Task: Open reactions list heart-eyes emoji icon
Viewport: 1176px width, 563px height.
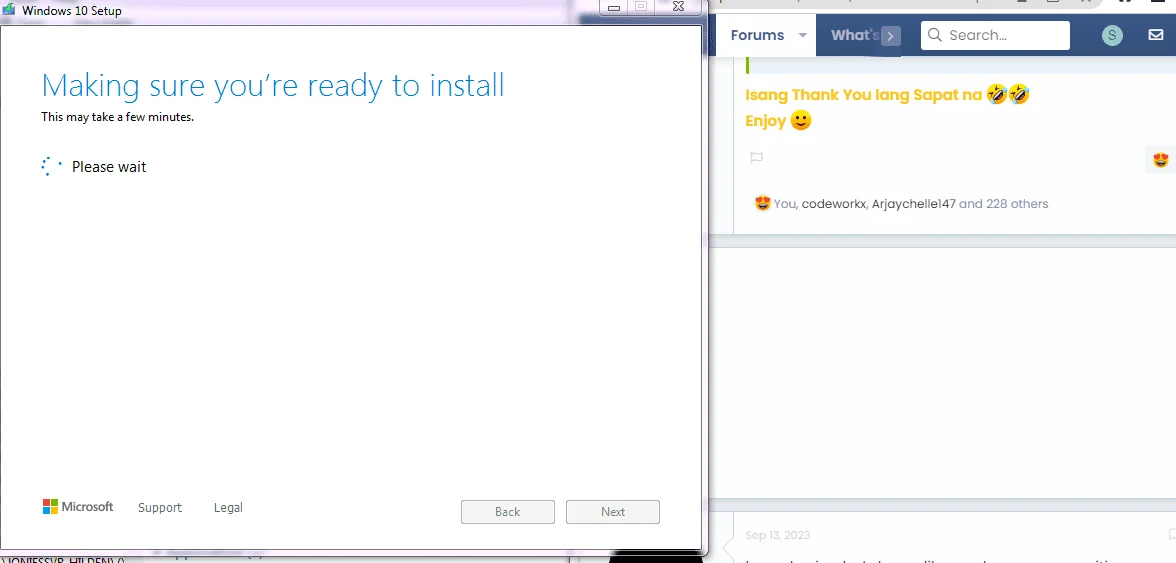Action: pos(763,203)
